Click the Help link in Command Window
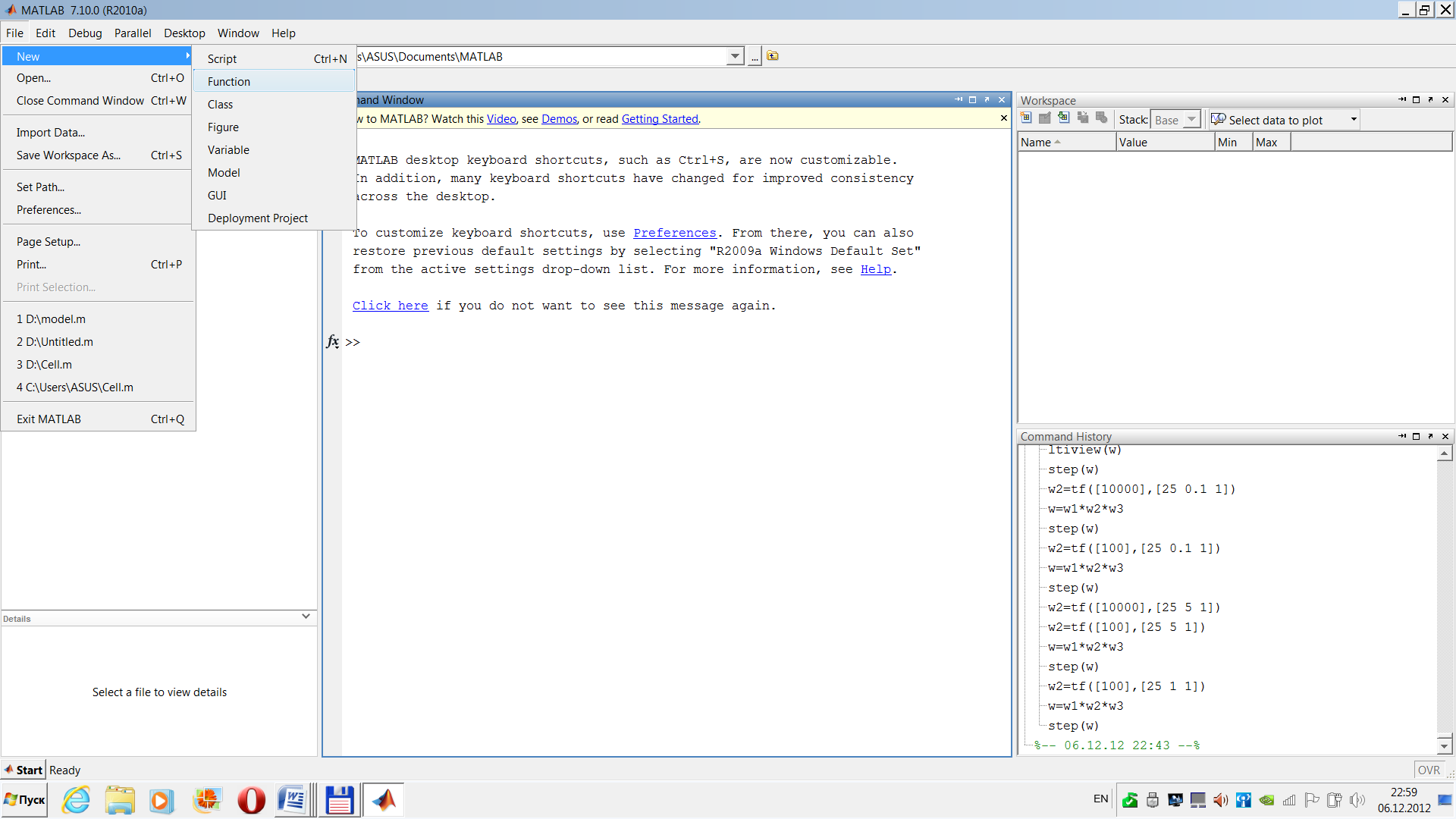 click(876, 269)
